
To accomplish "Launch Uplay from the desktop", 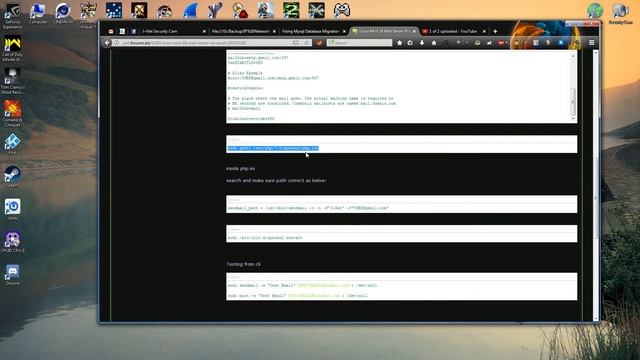I will pos(12,209).
